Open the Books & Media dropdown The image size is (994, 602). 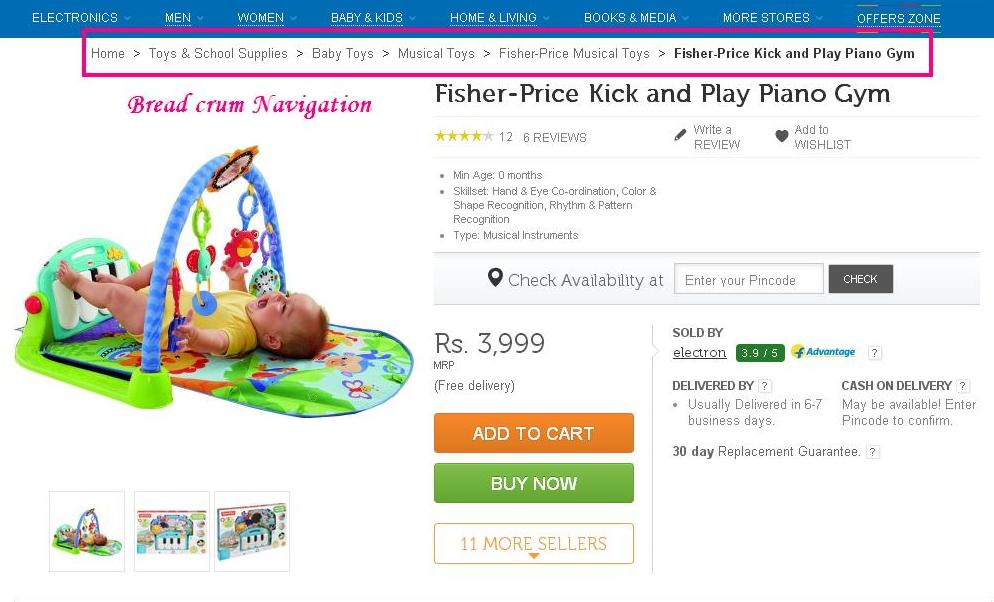point(636,18)
